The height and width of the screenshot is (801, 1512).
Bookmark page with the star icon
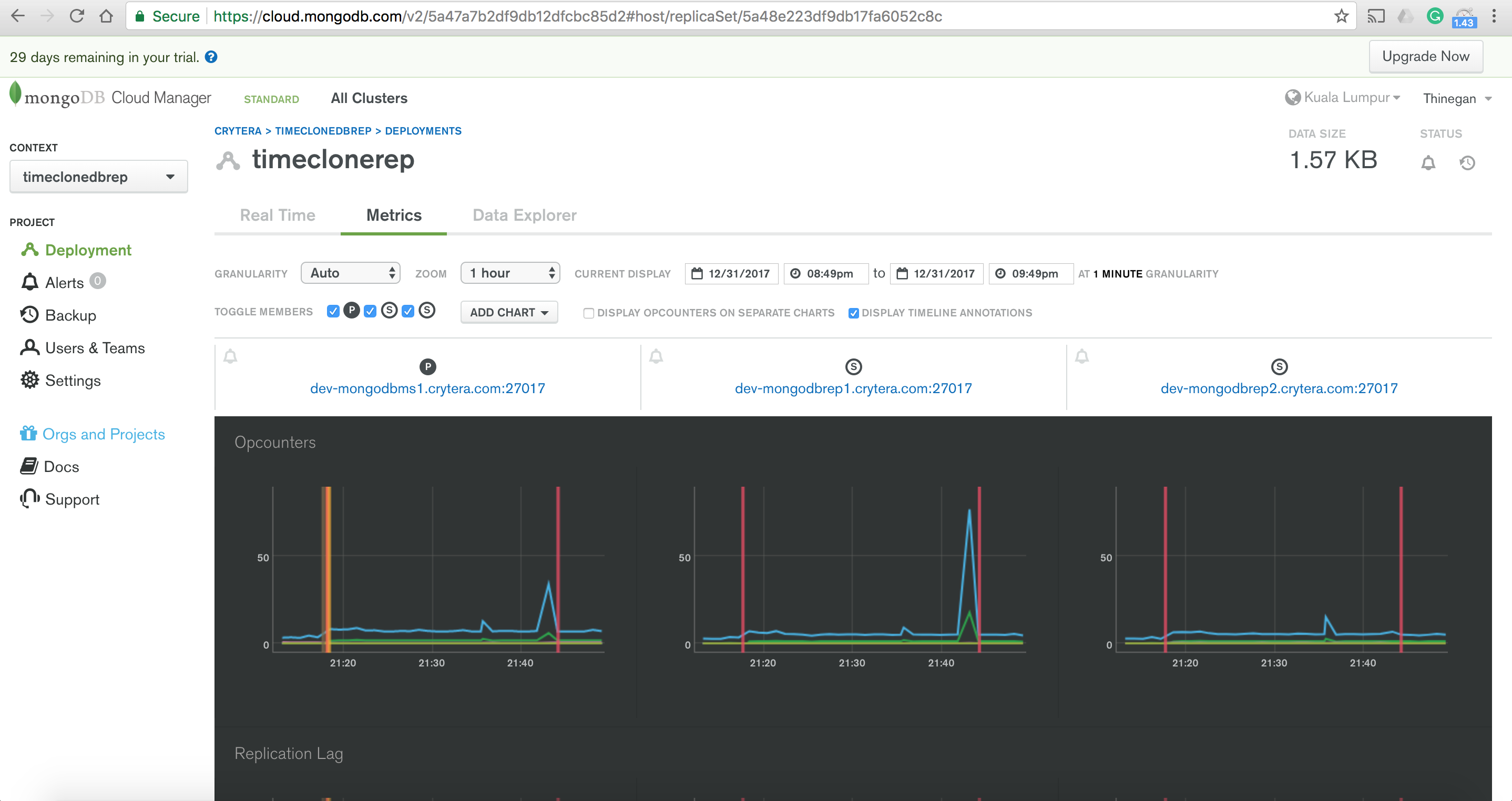1341,16
